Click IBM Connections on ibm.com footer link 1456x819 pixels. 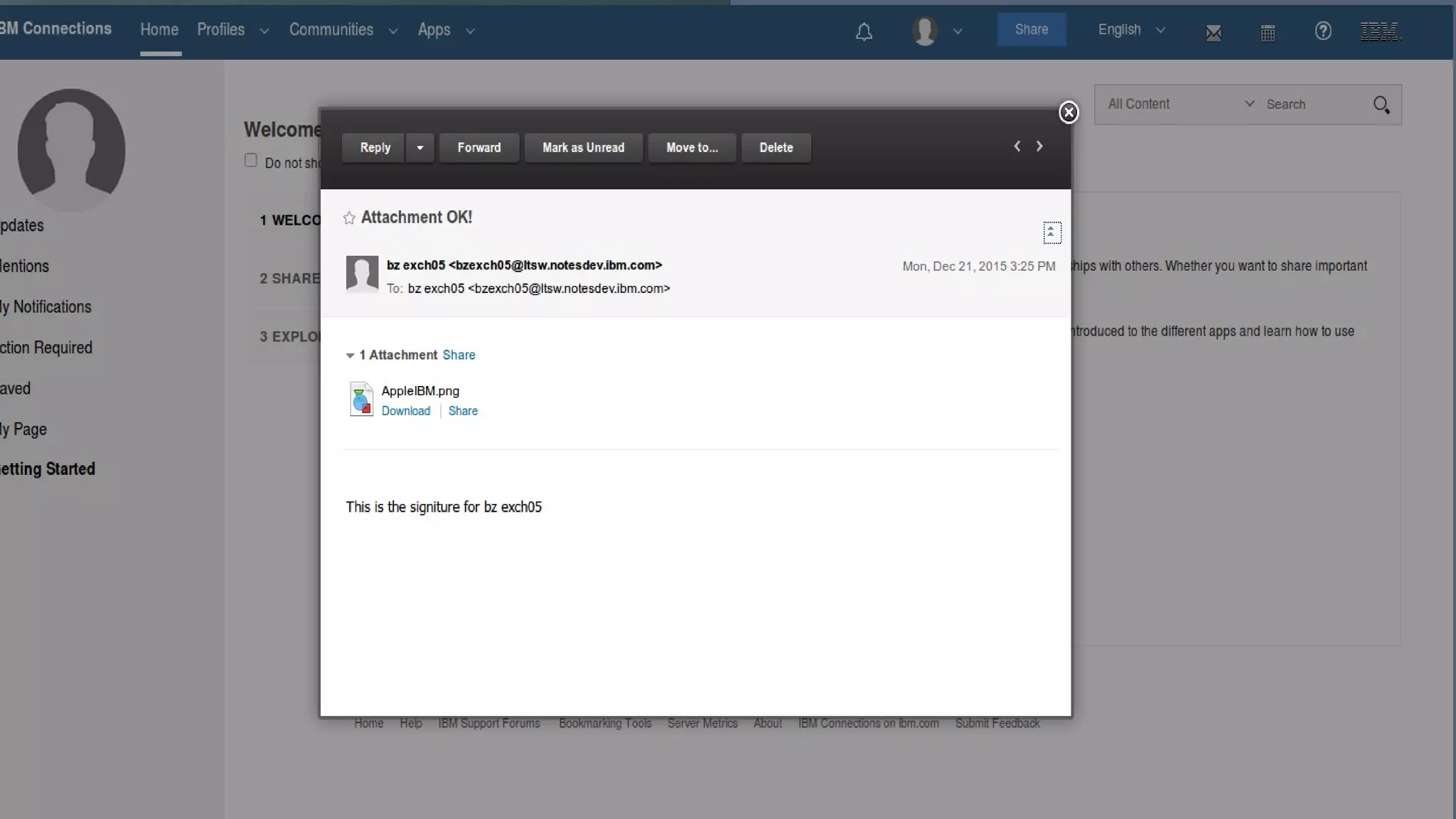[x=869, y=724]
